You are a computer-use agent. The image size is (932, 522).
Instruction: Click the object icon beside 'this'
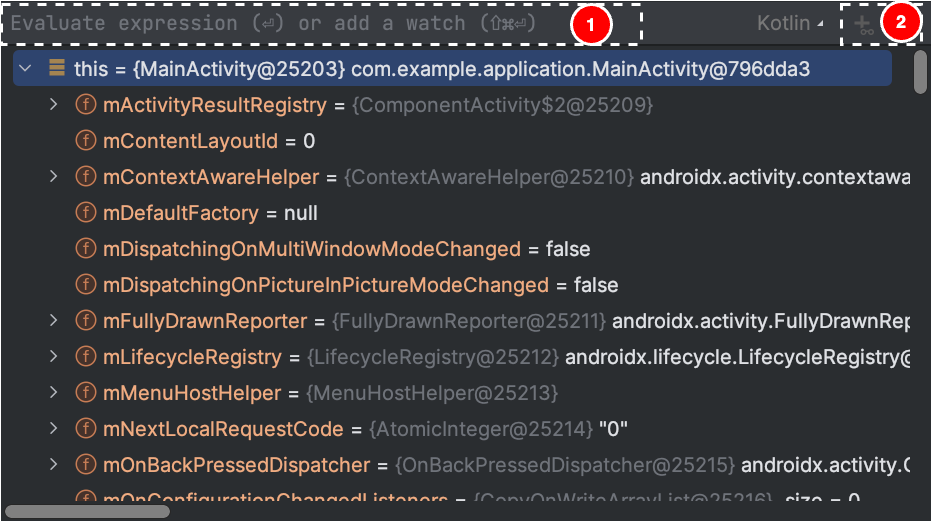tap(56, 69)
